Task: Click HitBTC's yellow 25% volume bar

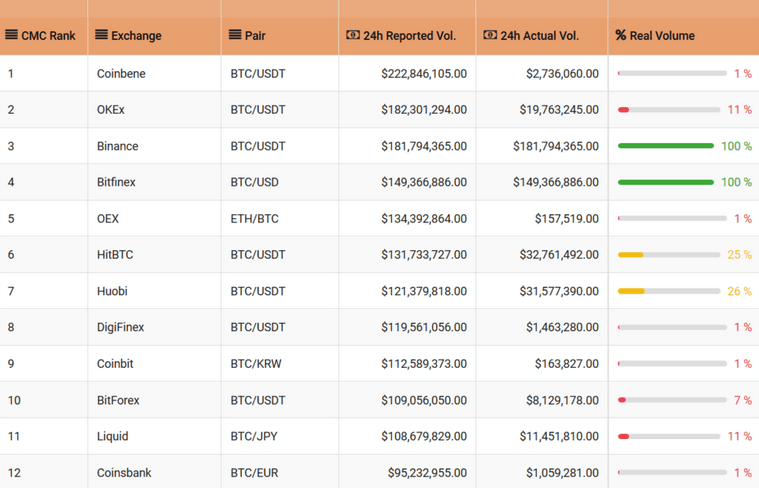Action: [x=631, y=255]
